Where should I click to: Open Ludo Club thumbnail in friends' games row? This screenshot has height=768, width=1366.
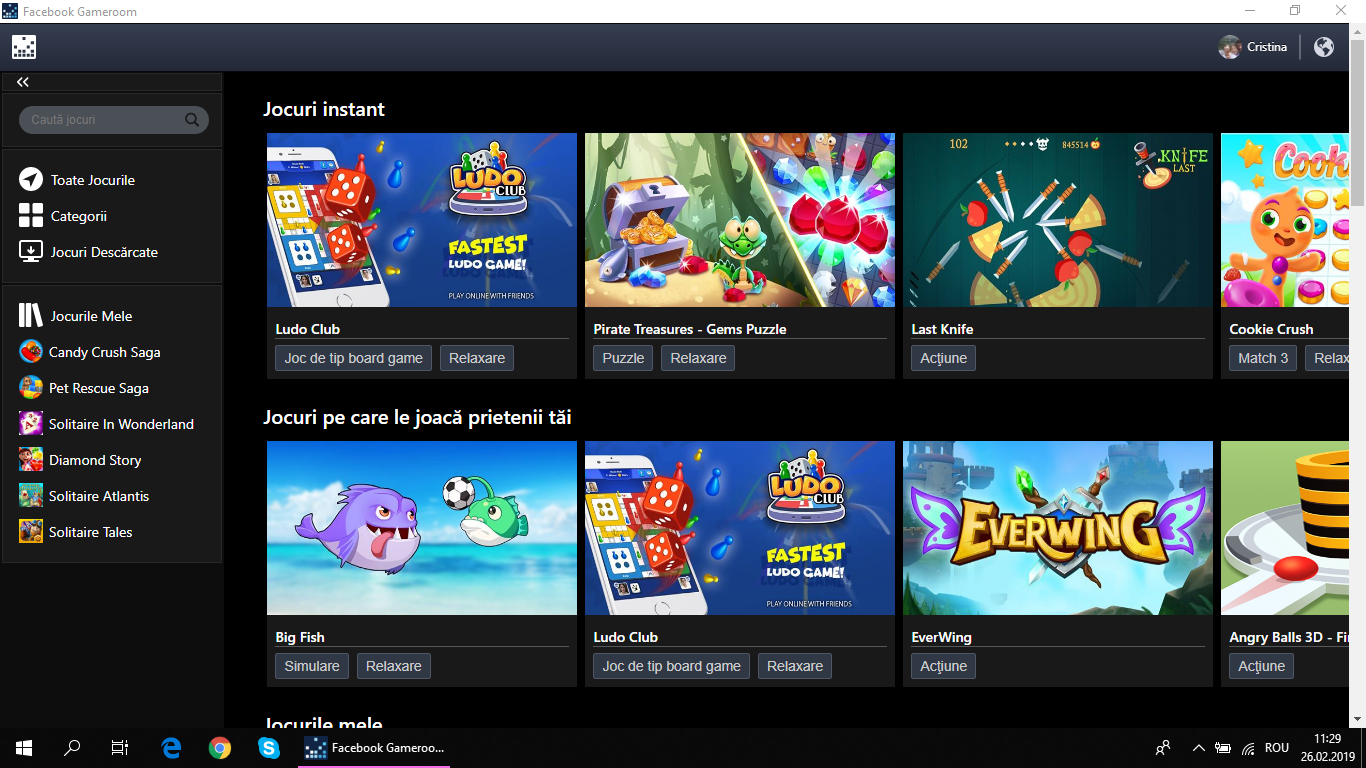pos(740,528)
